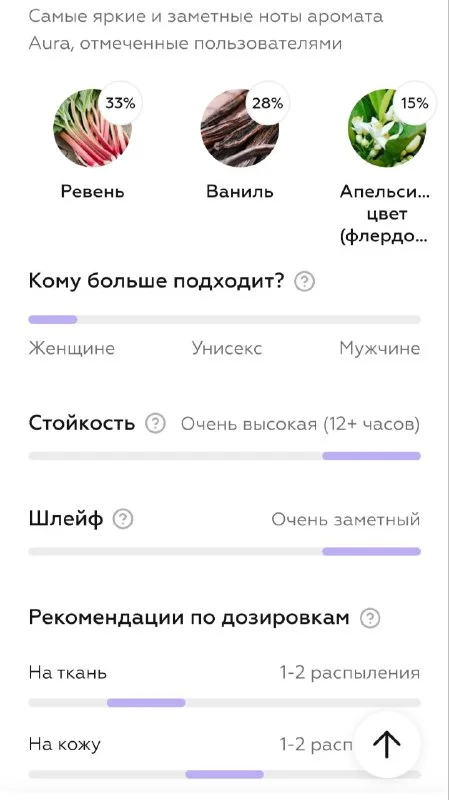This screenshot has height=800, width=449.
Task: Click the Ревень note label
Action: [x=92, y=192]
